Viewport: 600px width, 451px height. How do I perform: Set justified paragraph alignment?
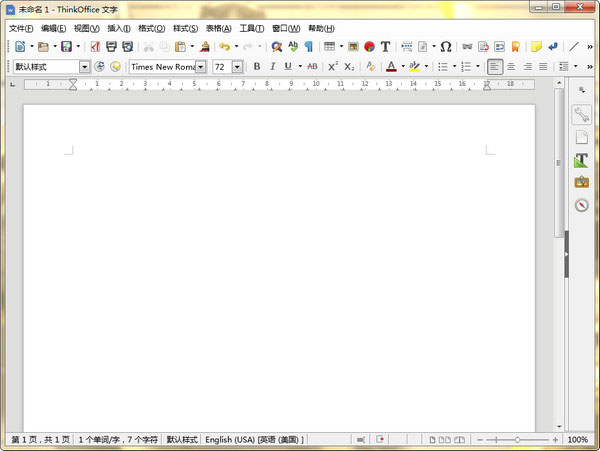(543, 67)
